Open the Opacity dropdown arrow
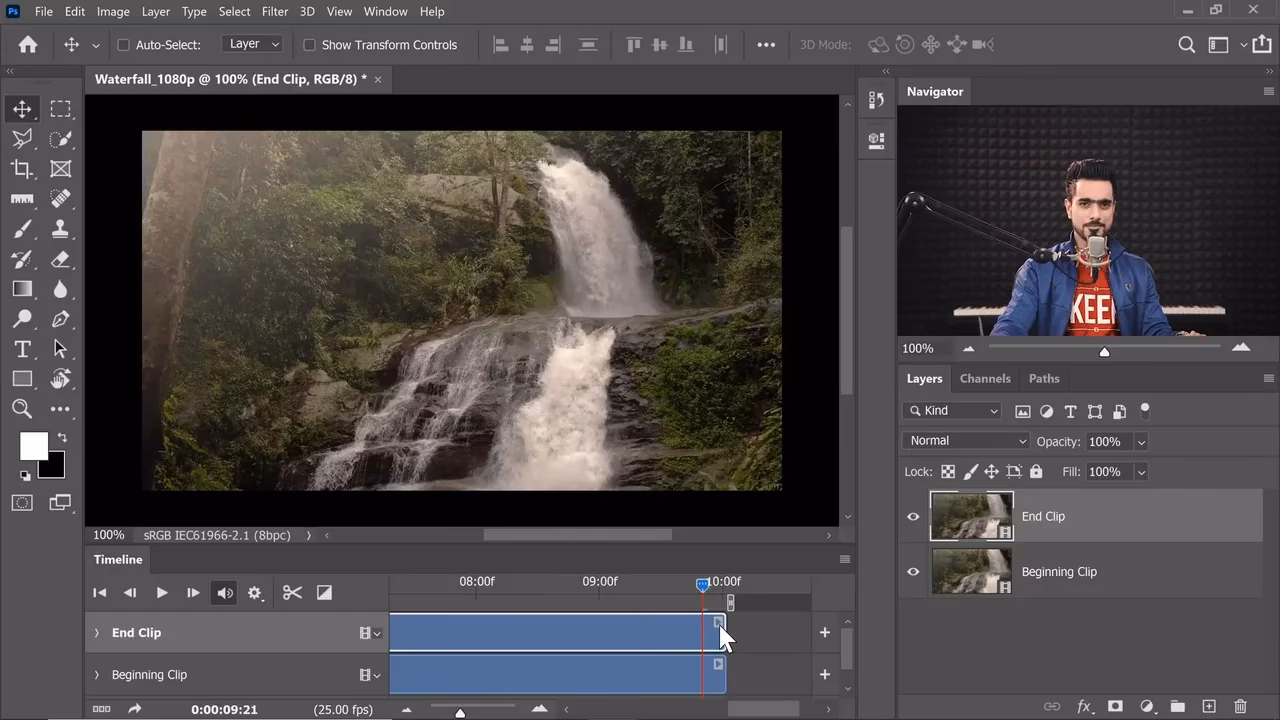Screen dimensions: 1280x720 coord(1141,442)
